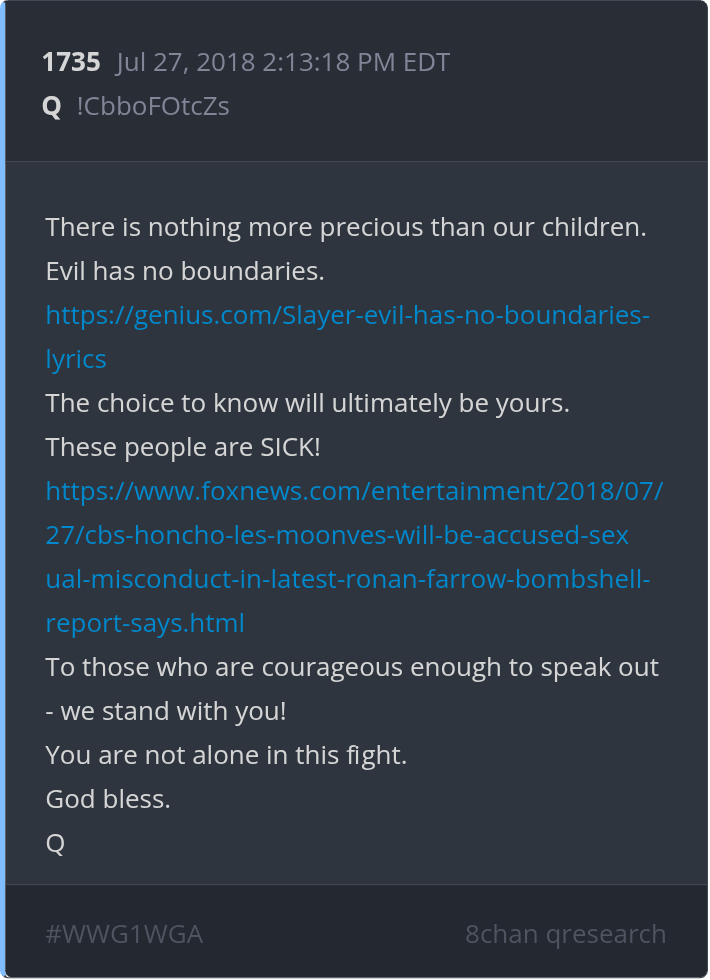Select the bold Q author name in header
Viewport: 710px width, 980px height.
pos(52,107)
